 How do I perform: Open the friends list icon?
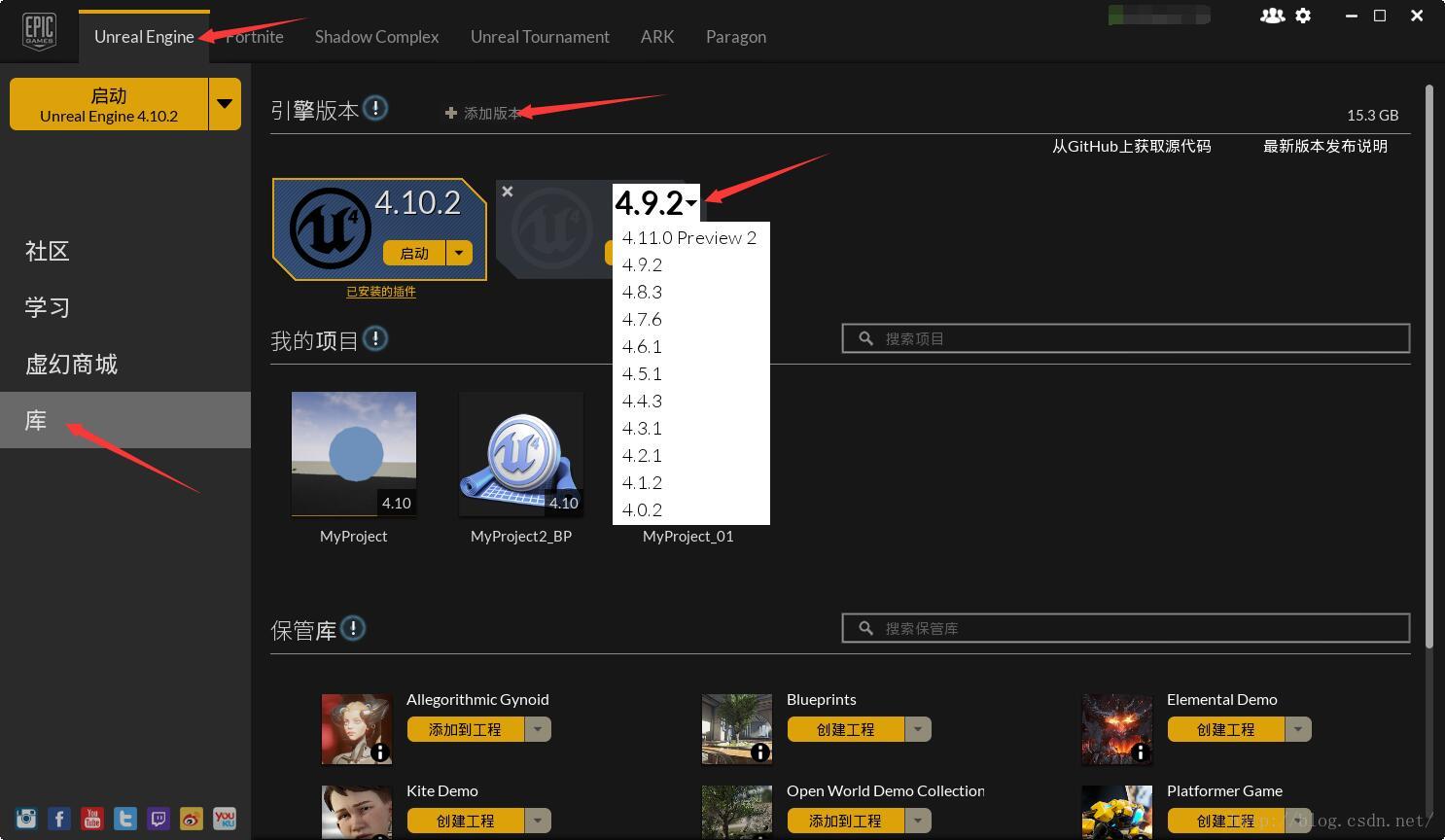click(x=1272, y=16)
